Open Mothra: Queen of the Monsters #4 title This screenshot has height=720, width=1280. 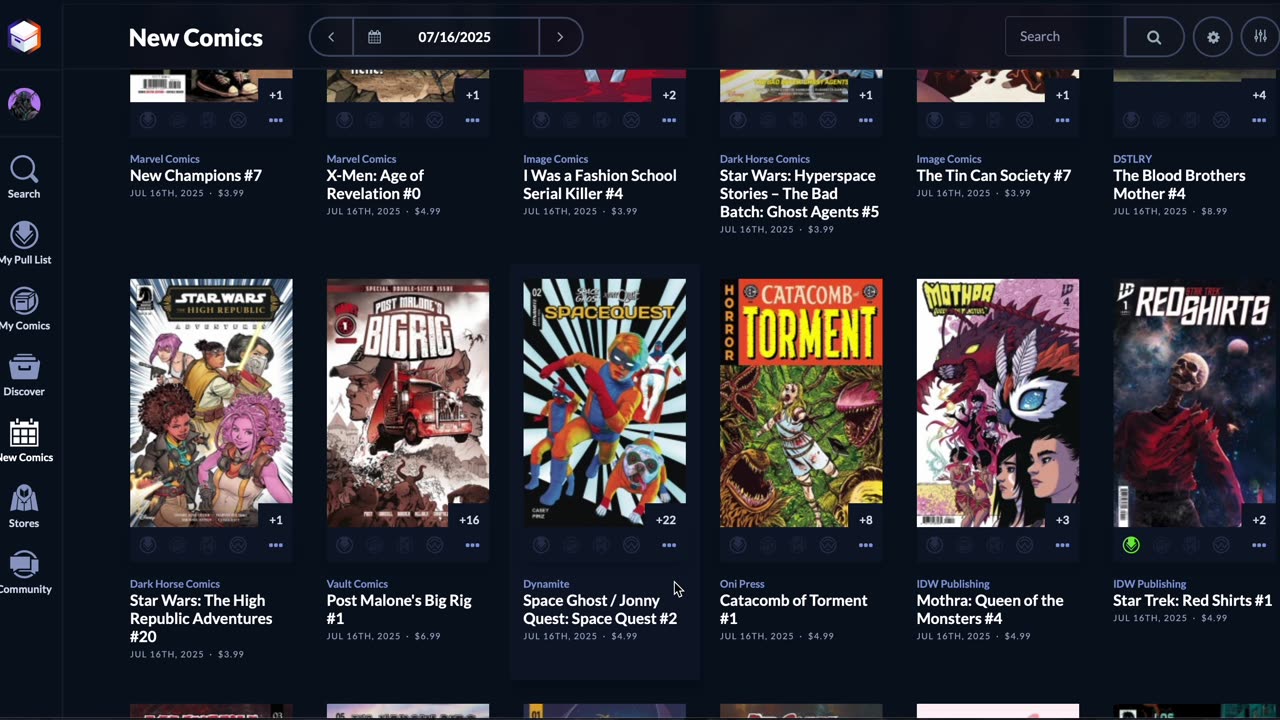[990, 610]
